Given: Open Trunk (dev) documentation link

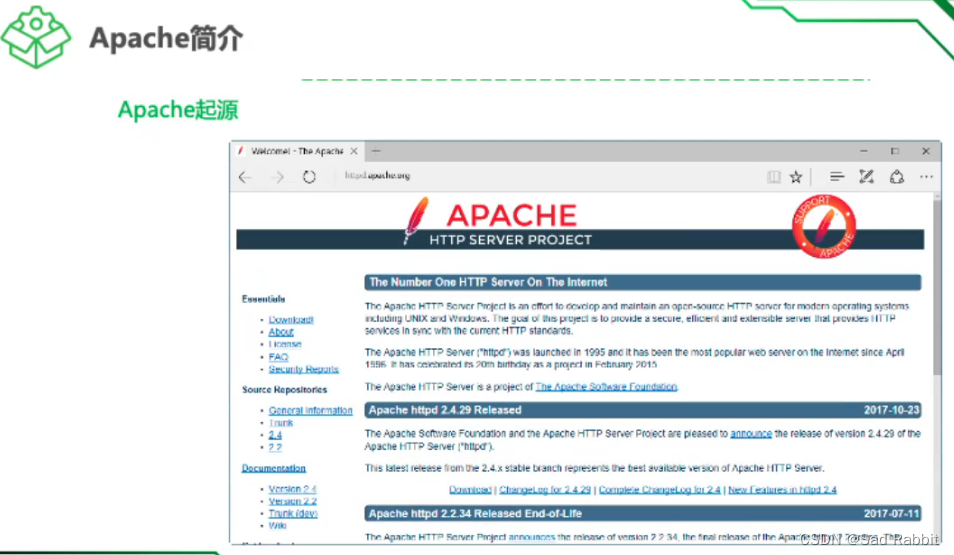Looking at the screenshot, I should click(x=293, y=513).
